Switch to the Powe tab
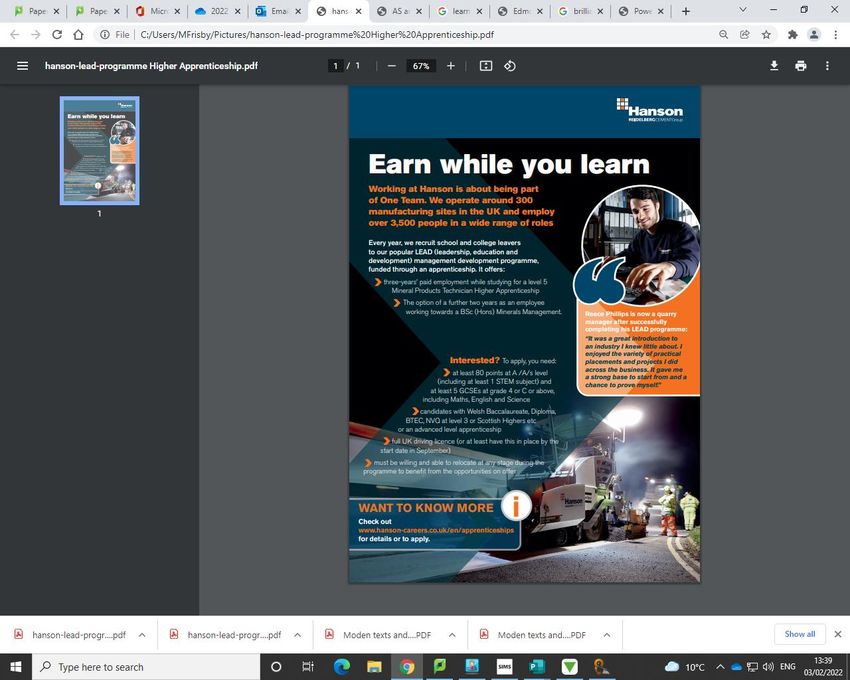Image resolution: width=850 pixels, height=680 pixels. point(642,11)
